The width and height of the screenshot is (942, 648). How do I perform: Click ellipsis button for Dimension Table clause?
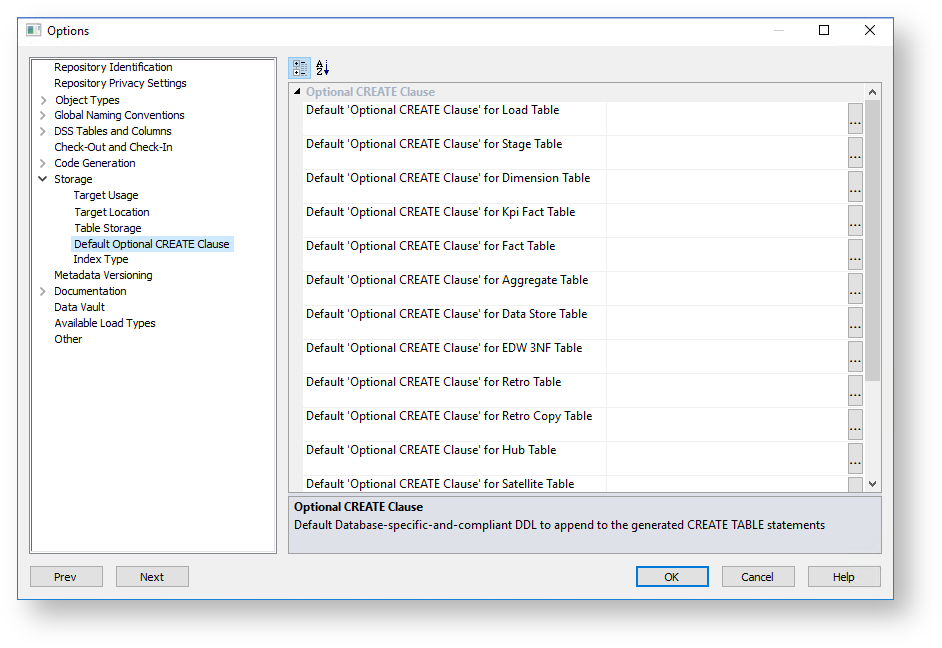(x=855, y=186)
